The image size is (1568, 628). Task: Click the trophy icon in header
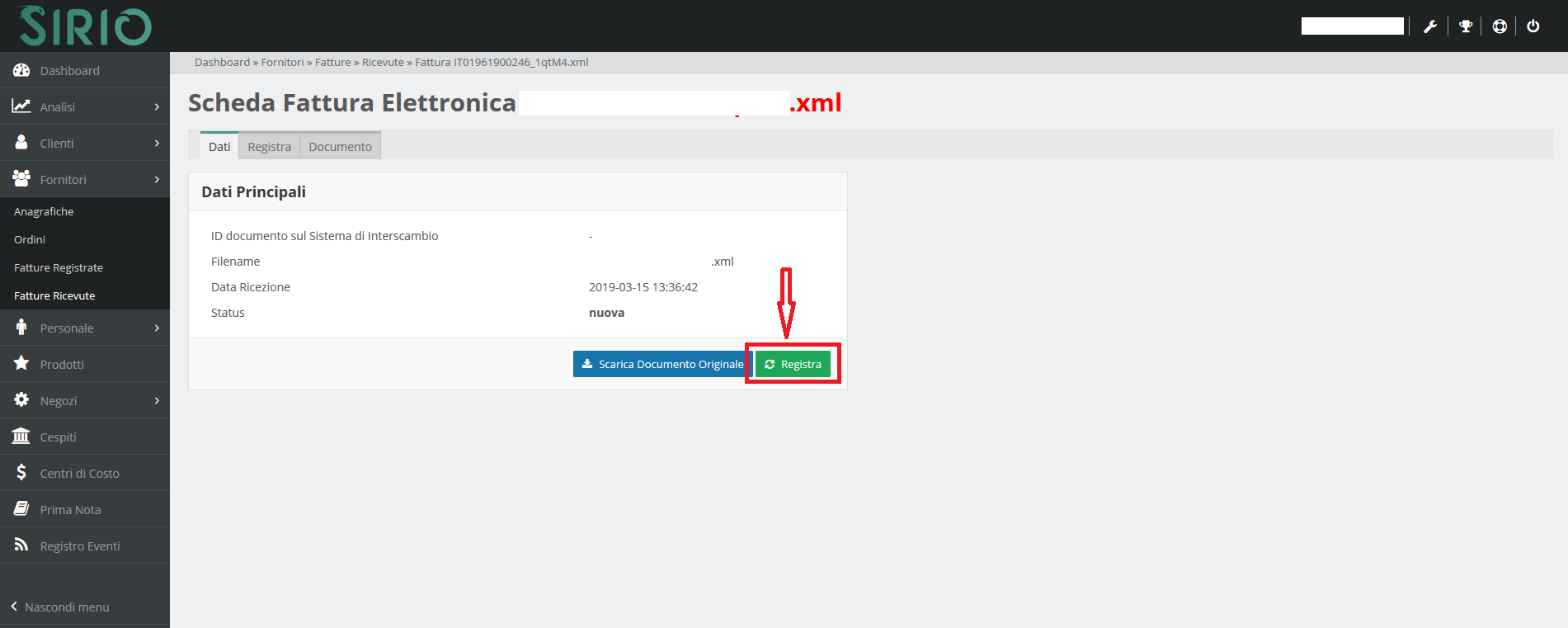tap(1466, 26)
